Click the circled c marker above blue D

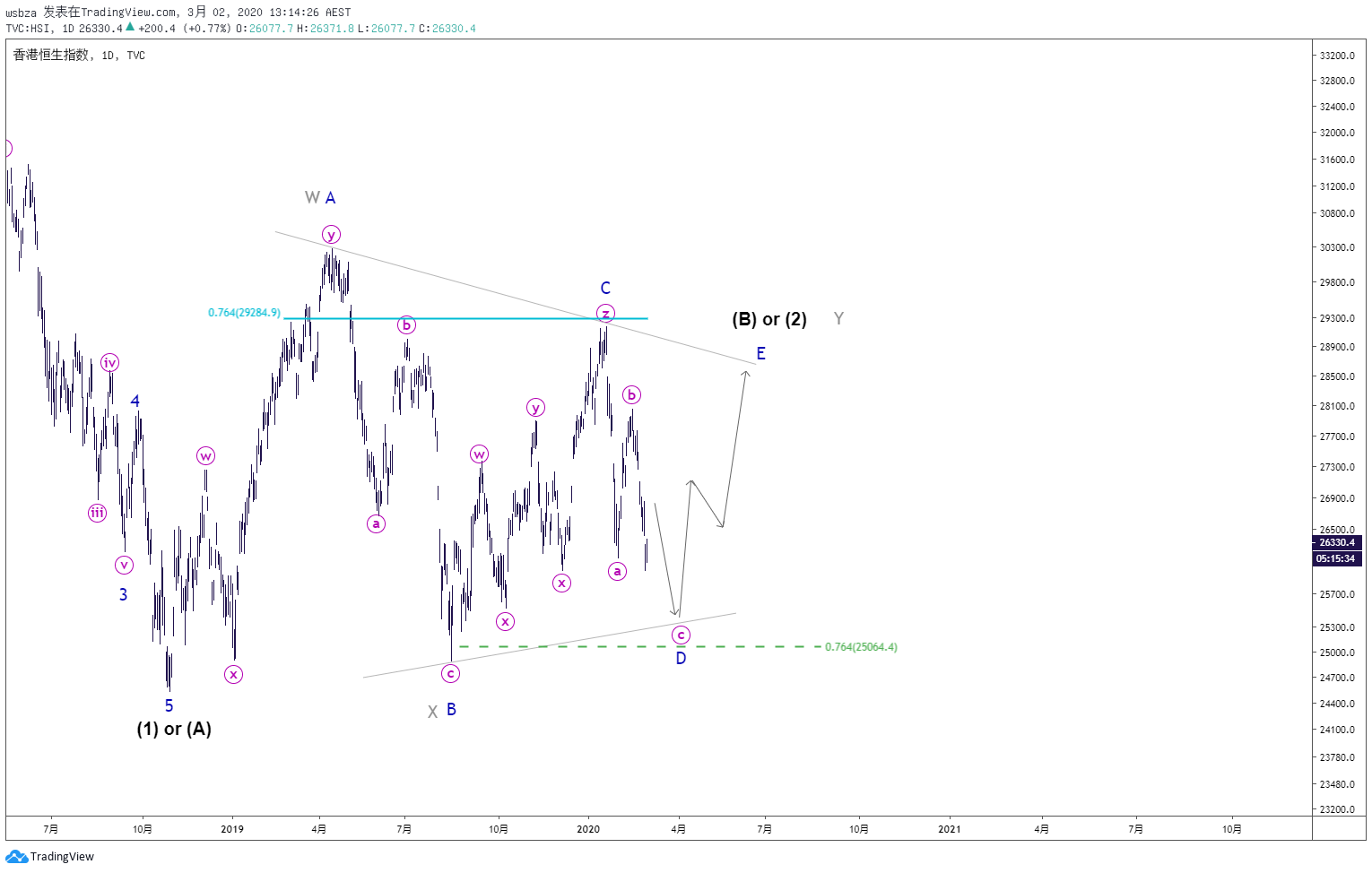tap(681, 635)
